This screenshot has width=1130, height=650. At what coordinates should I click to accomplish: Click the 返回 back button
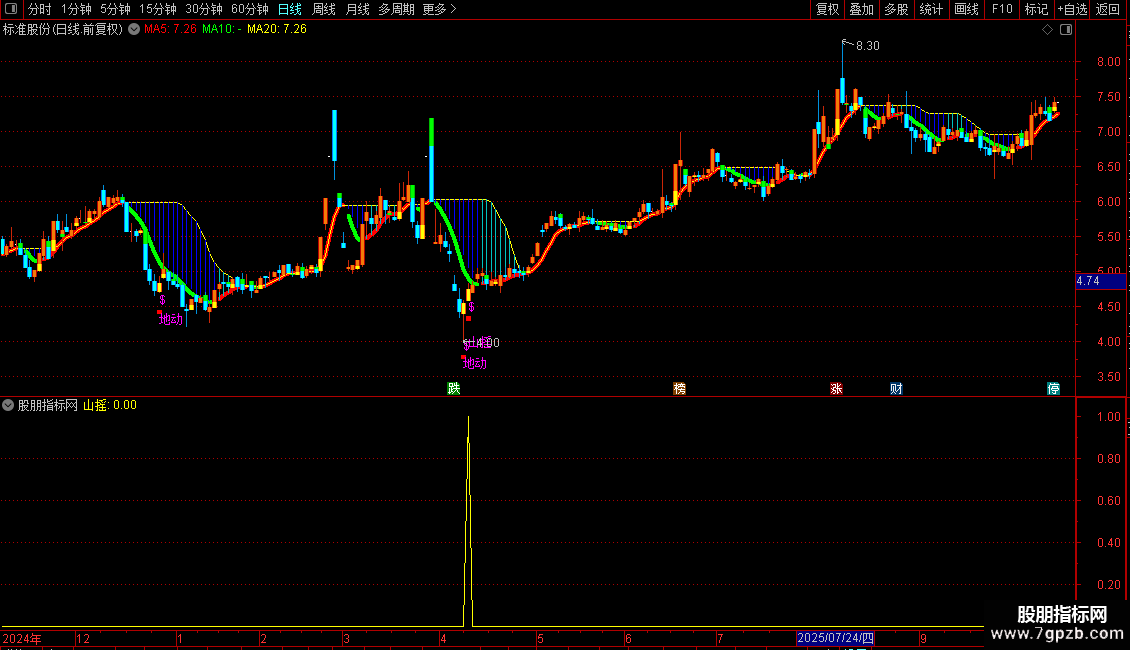point(1108,9)
